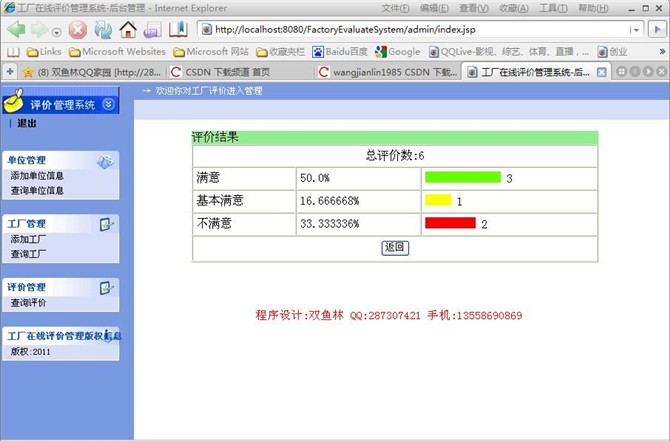Screen dimensions: 670x441
Task: Click the Home page icon
Action: pos(129,30)
